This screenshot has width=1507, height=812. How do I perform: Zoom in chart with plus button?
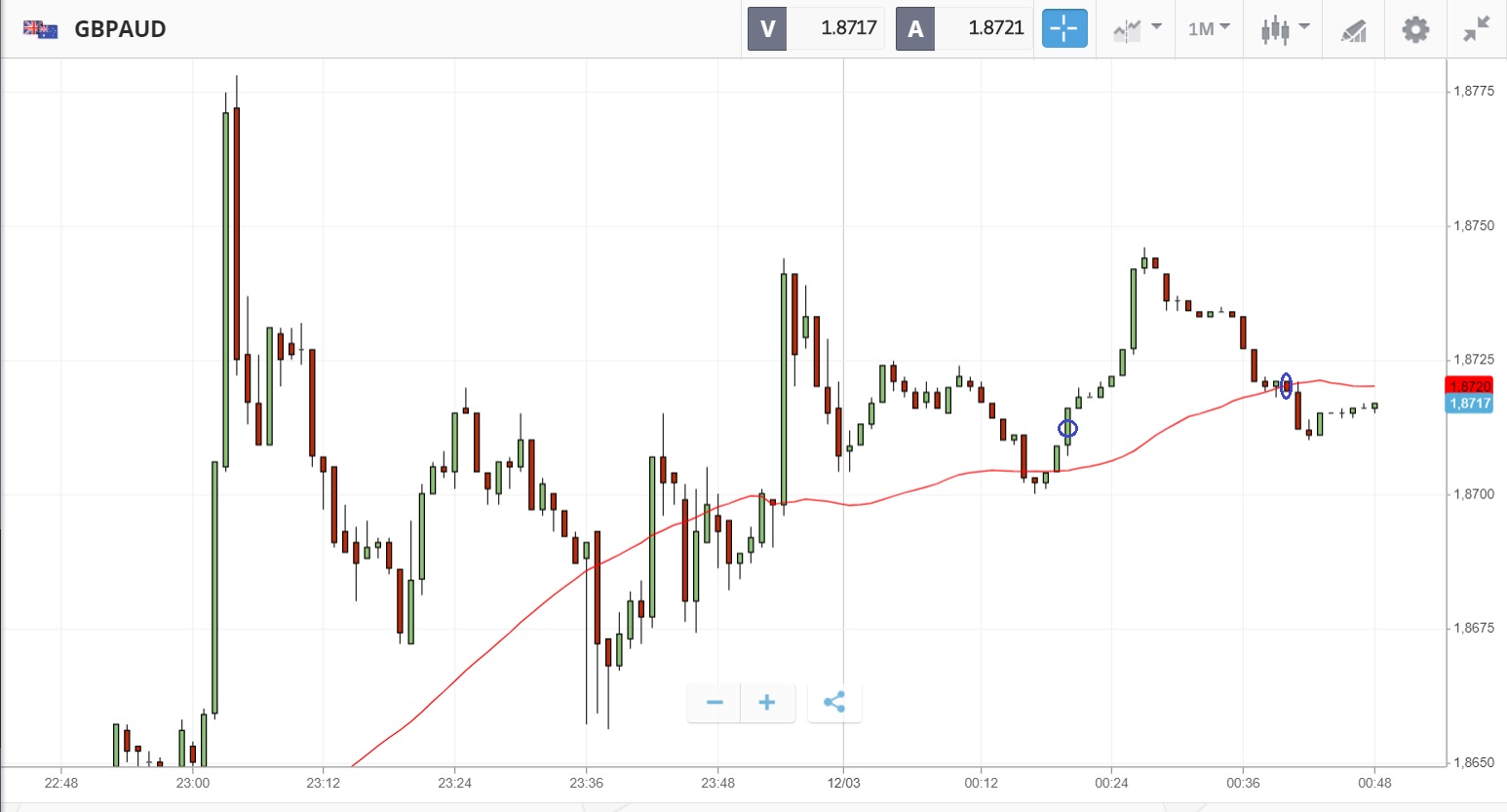[x=767, y=703]
